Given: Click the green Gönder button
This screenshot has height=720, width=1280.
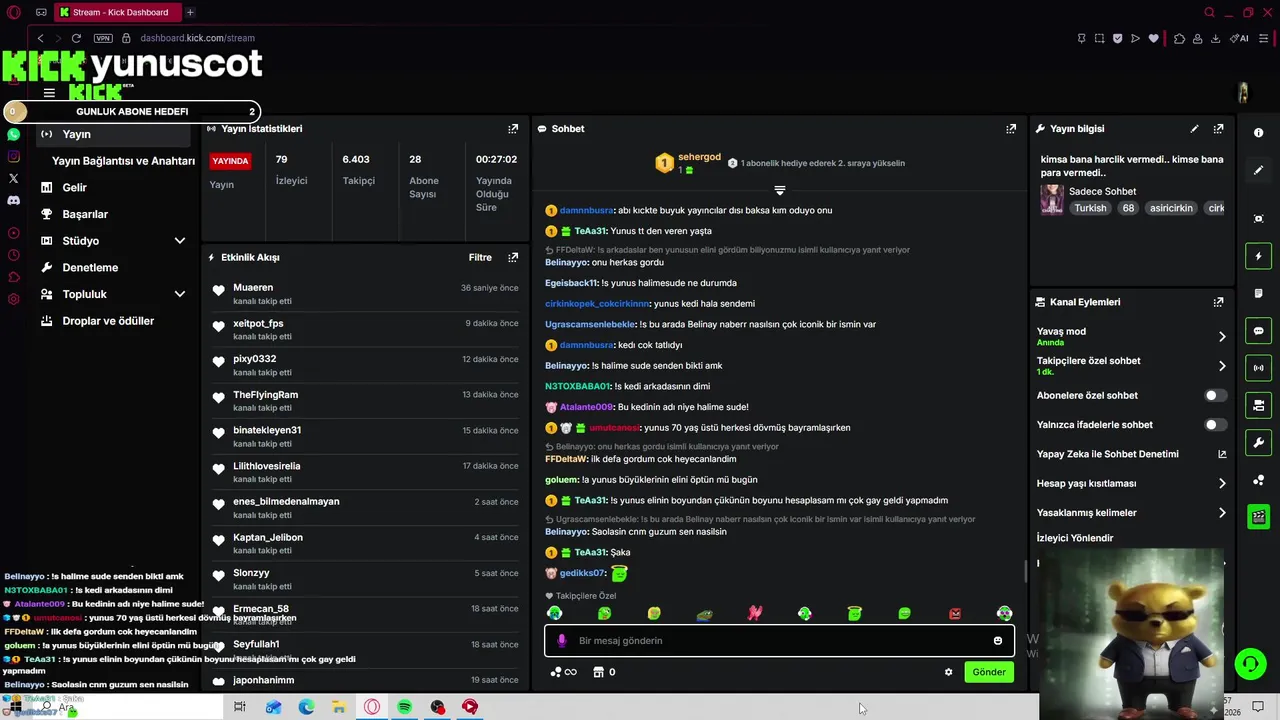Looking at the screenshot, I should (x=989, y=672).
